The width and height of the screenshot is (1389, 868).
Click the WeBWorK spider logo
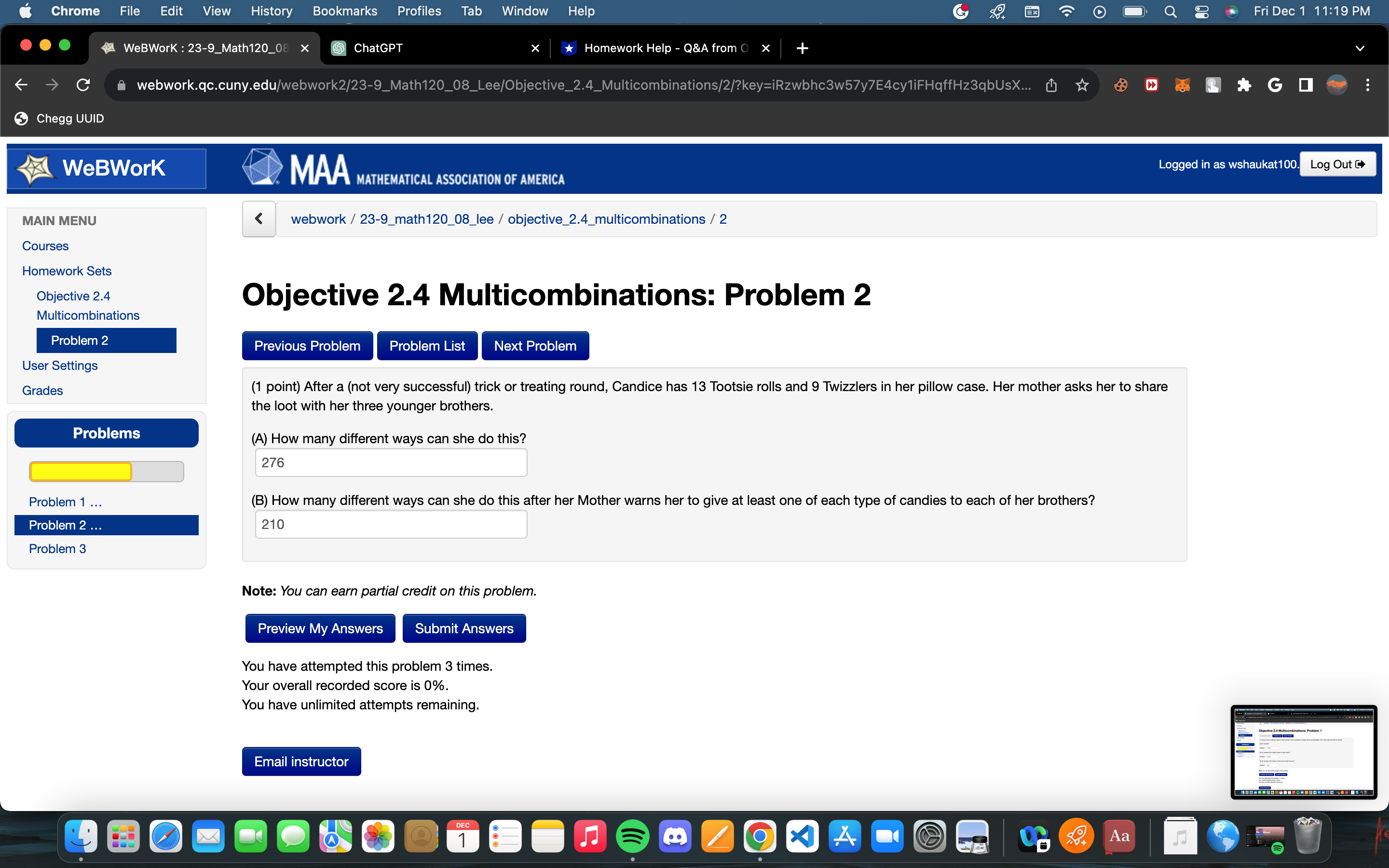tap(36, 168)
